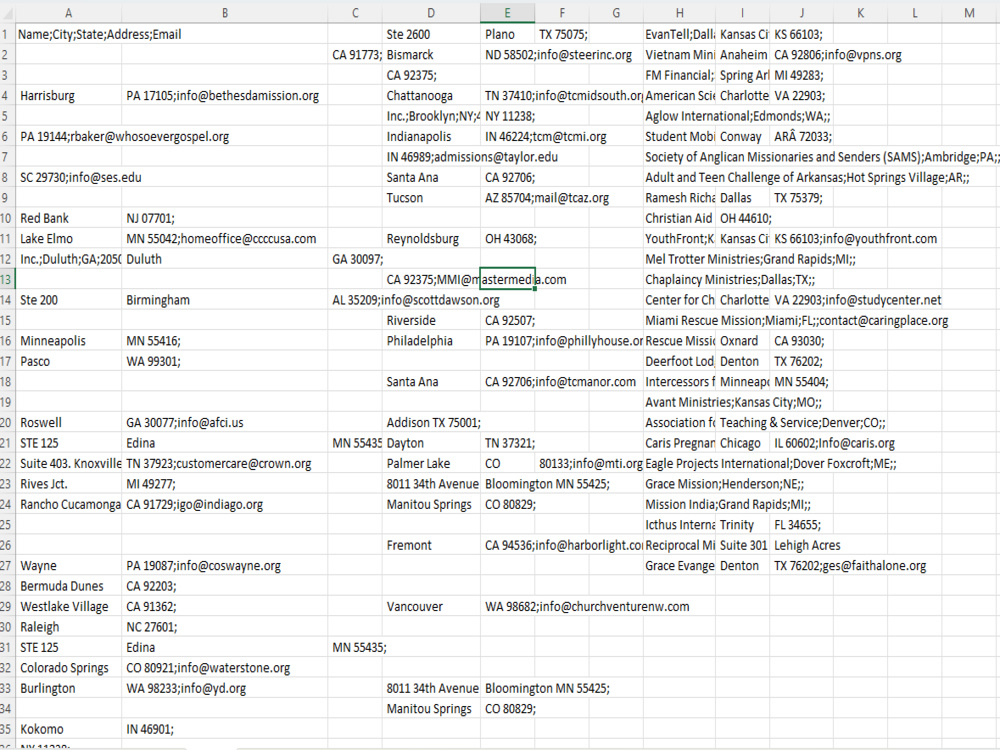1000x750 pixels.
Task: Click cell 'Christian Aid' in column H
Action: tap(680, 218)
